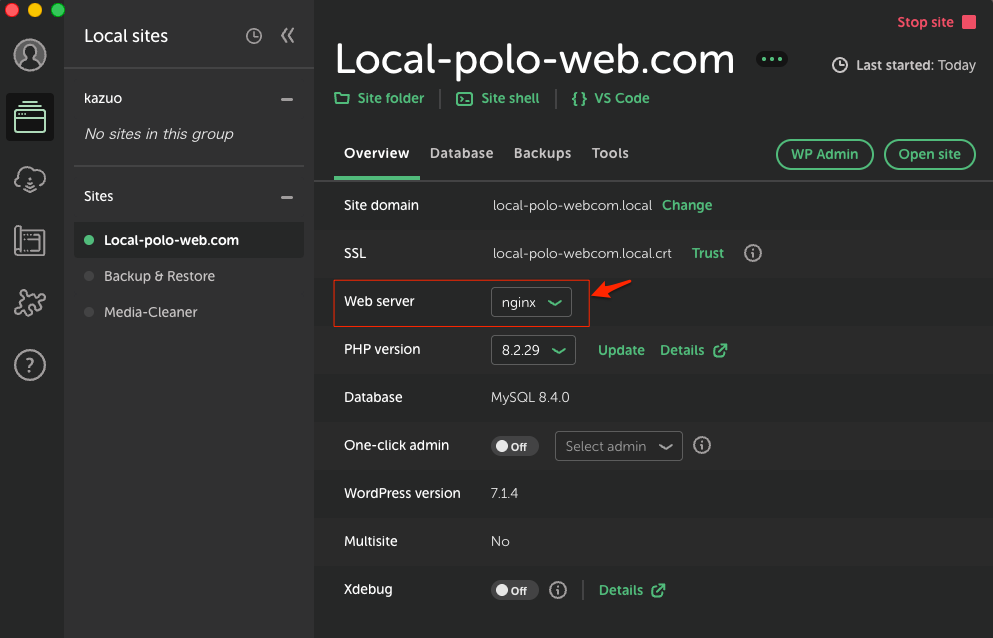Image resolution: width=993 pixels, height=638 pixels.
Task: Open Xdebug Details link
Action: click(x=632, y=590)
